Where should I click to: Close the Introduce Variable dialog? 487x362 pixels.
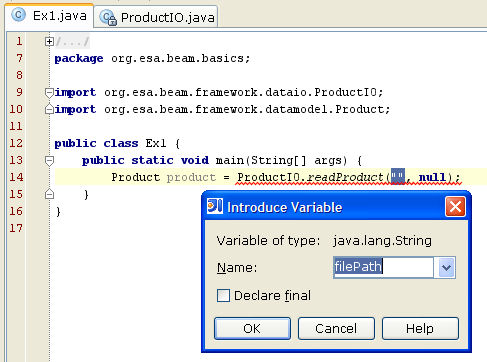455,207
